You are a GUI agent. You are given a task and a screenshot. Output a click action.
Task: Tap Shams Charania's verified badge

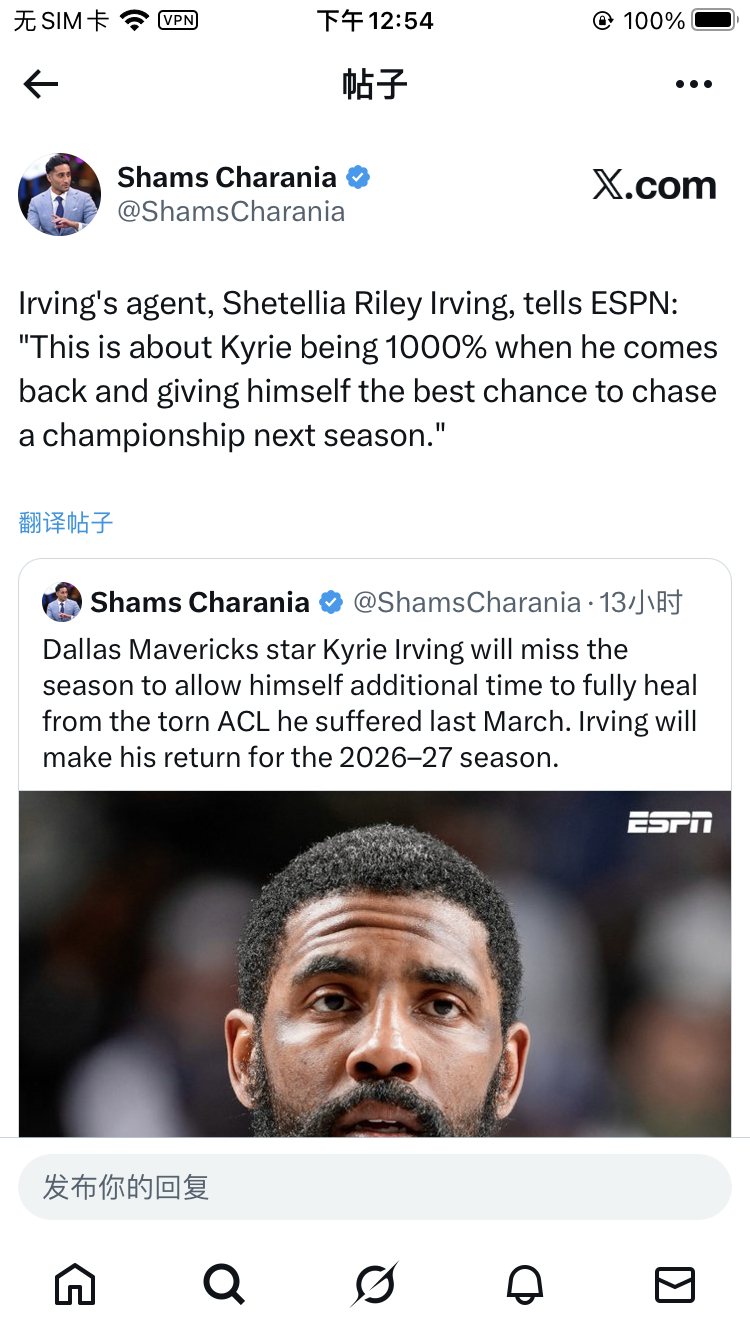pos(356,177)
